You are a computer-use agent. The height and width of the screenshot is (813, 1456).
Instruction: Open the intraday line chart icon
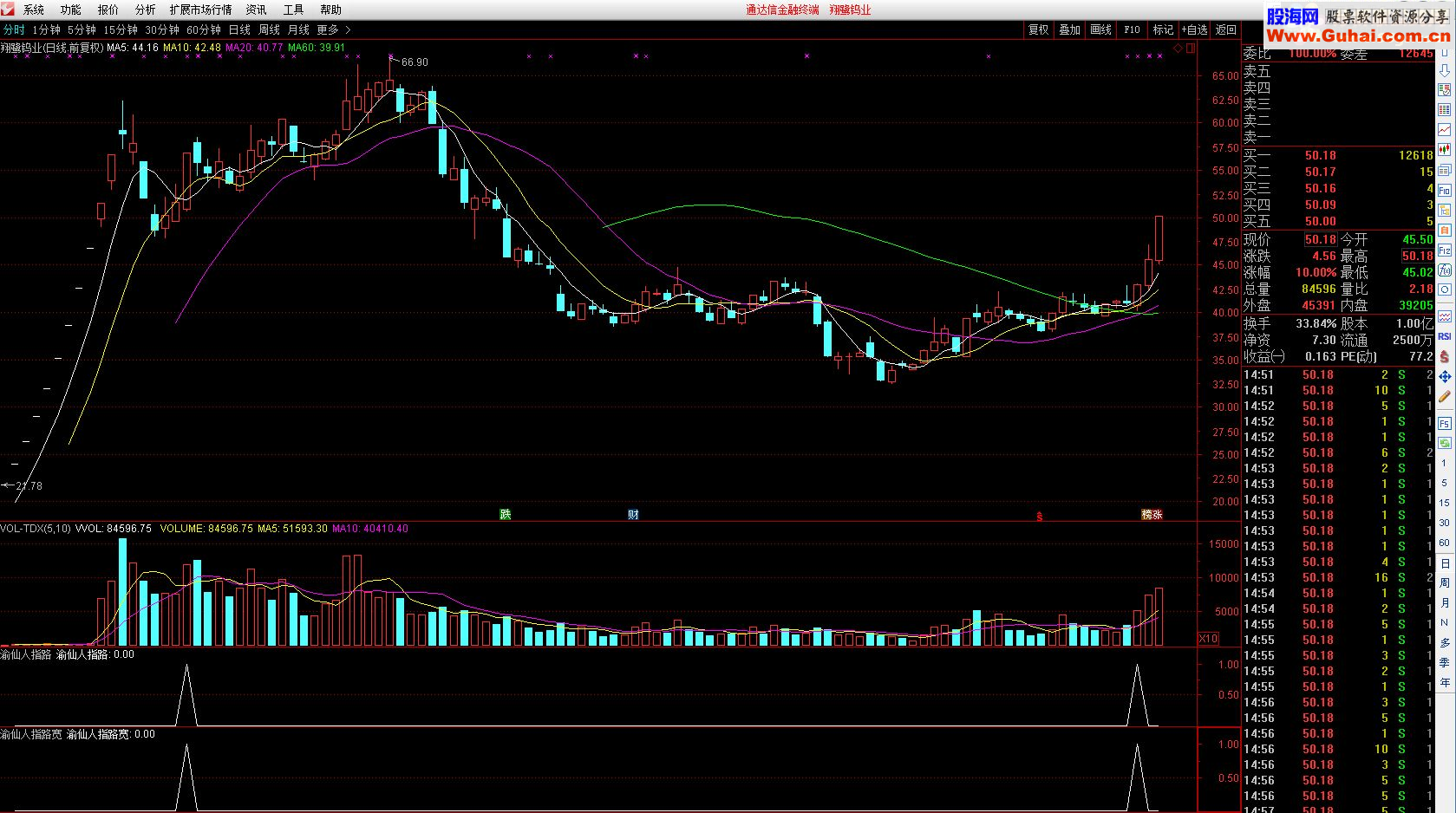(1445, 128)
